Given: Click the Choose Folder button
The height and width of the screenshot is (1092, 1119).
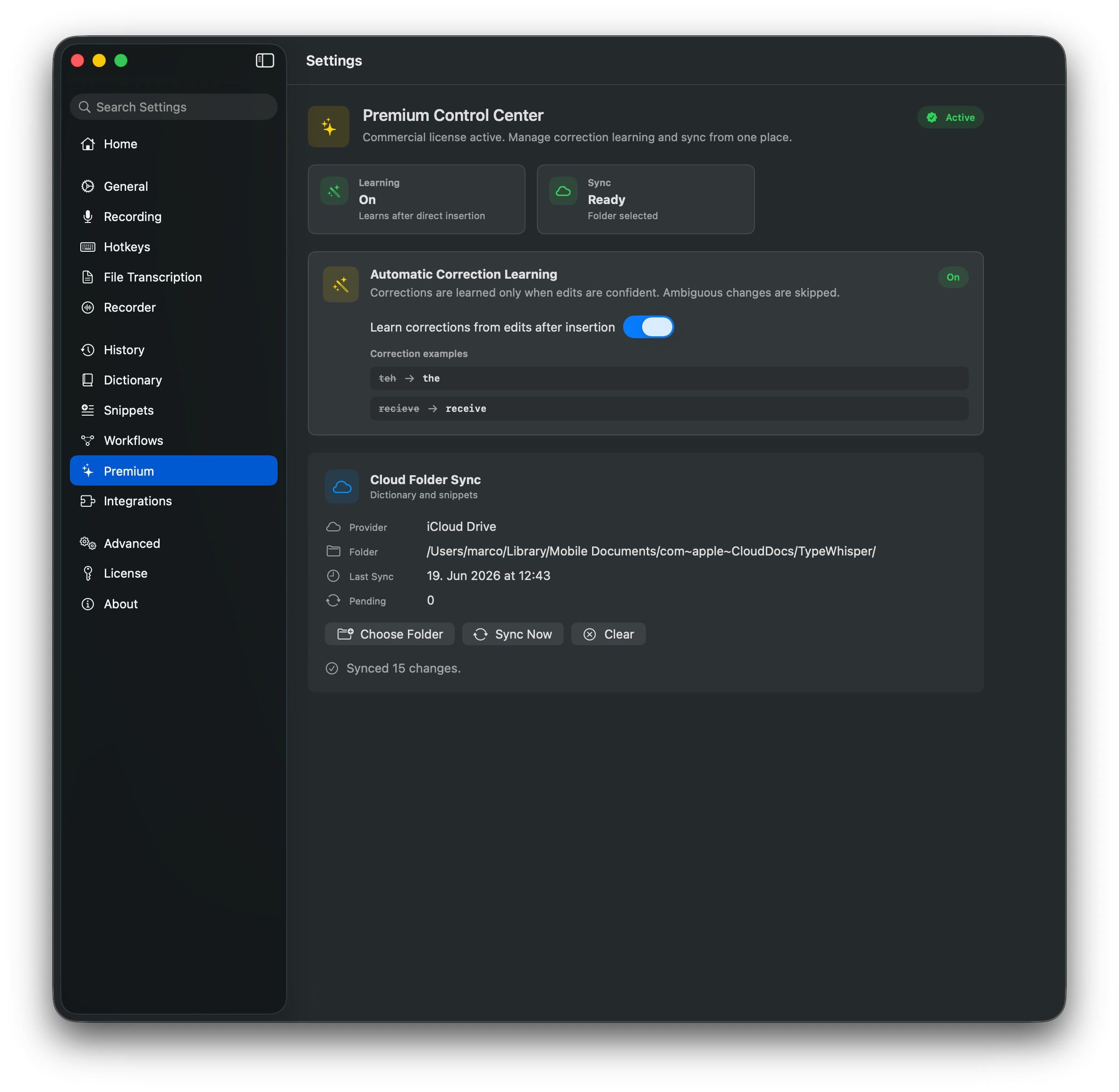Looking at the screenshot, I should 390,634.
